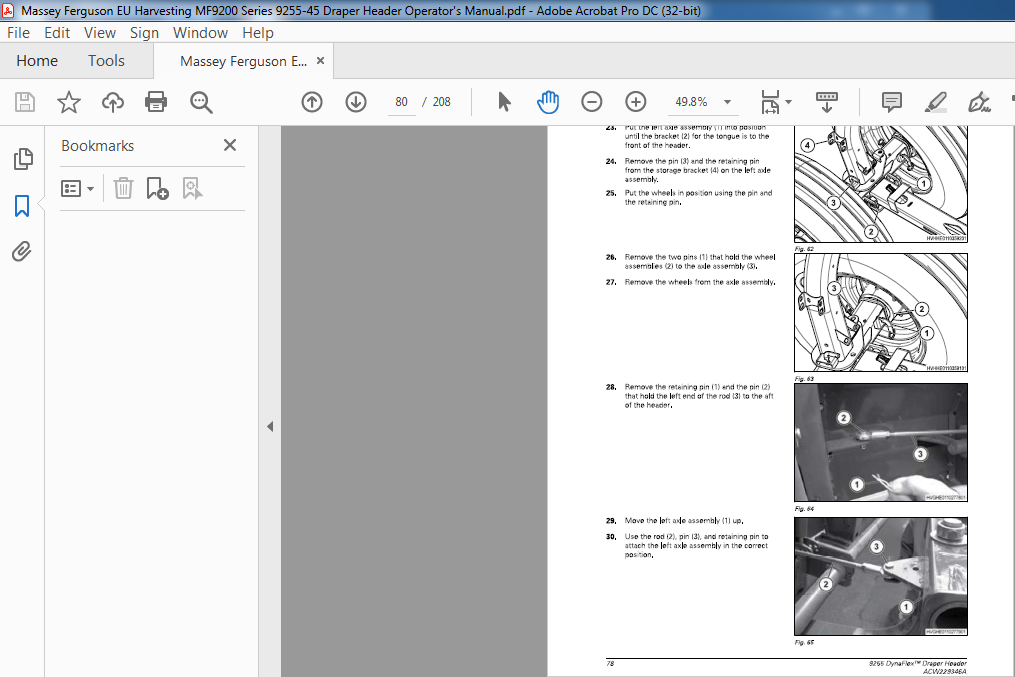Open the Window menu
The height and width of the screenshot is (677, 1015).
(200, 32)
